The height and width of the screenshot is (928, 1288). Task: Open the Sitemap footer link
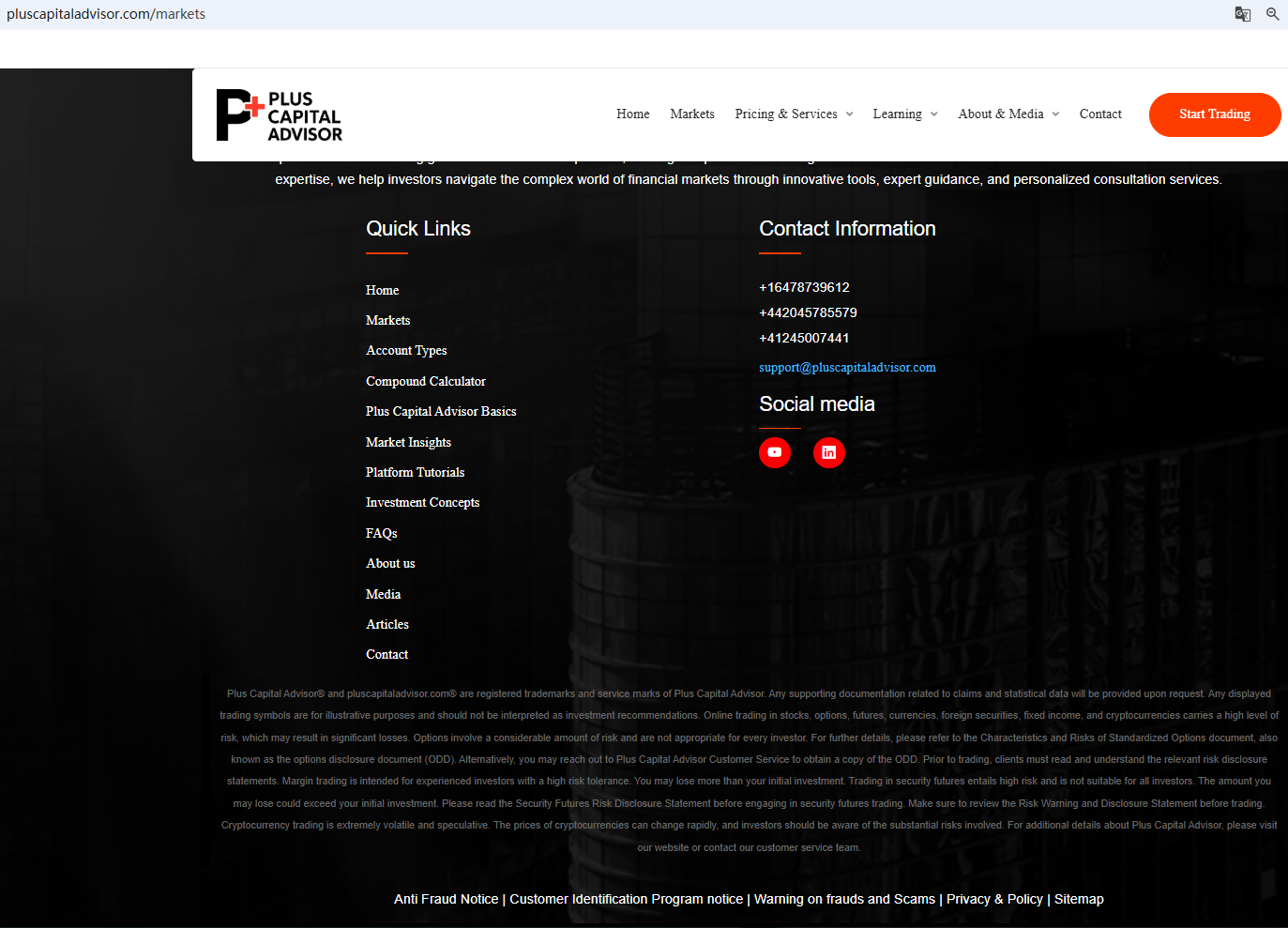click(1079, 899)
